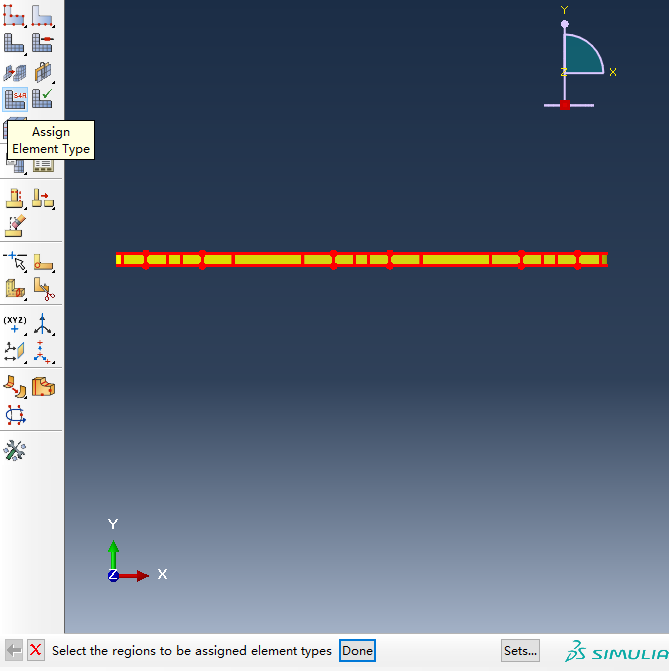Click the blue looped arrow edge tool
Screen dimensions: 669x671
(15, 415)
